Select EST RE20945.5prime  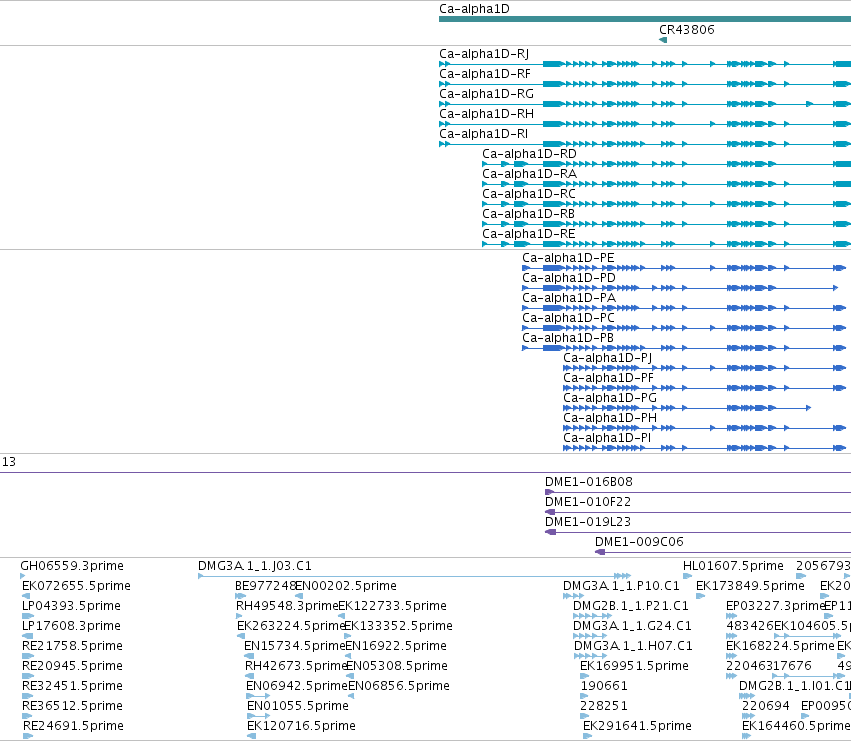point(72,666)
